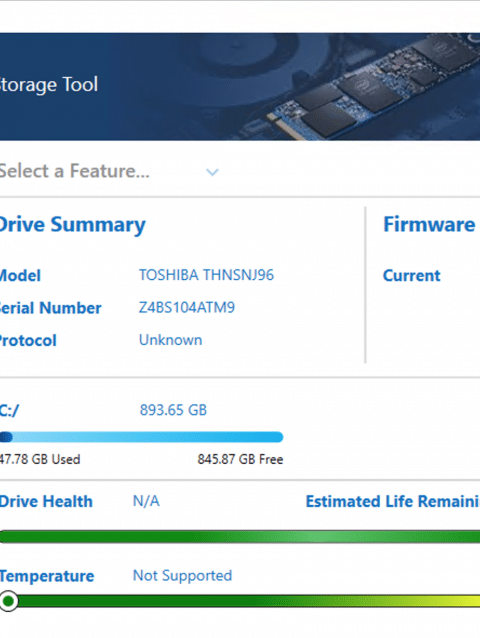Click the dropdown chevron beside Select a Feature
This screenshot has height=638, width=480.
pos(212,173)
